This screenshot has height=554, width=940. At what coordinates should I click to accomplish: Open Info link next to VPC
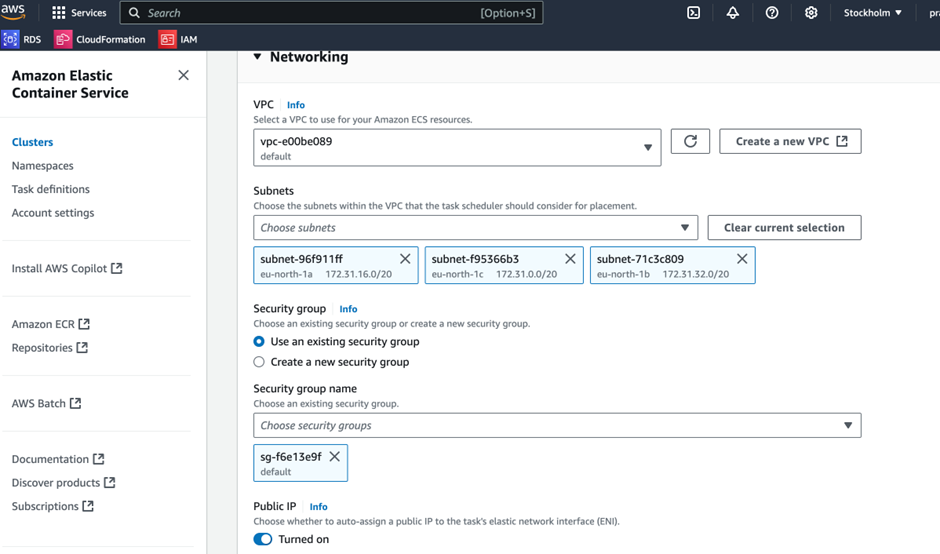(x=296, y=105)
